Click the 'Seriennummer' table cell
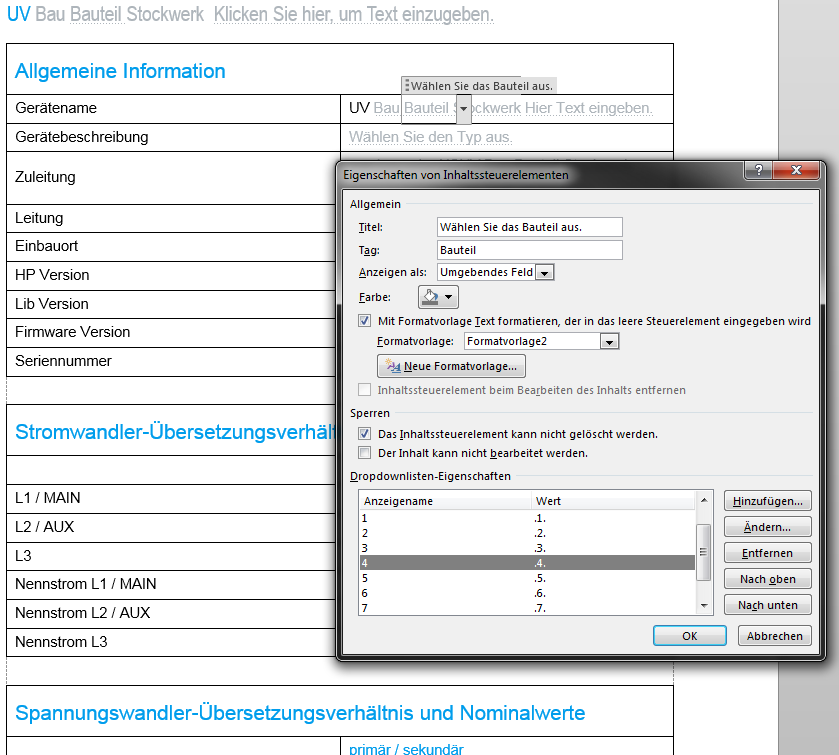This screenshot has width=839, height=755. [173, 362]
